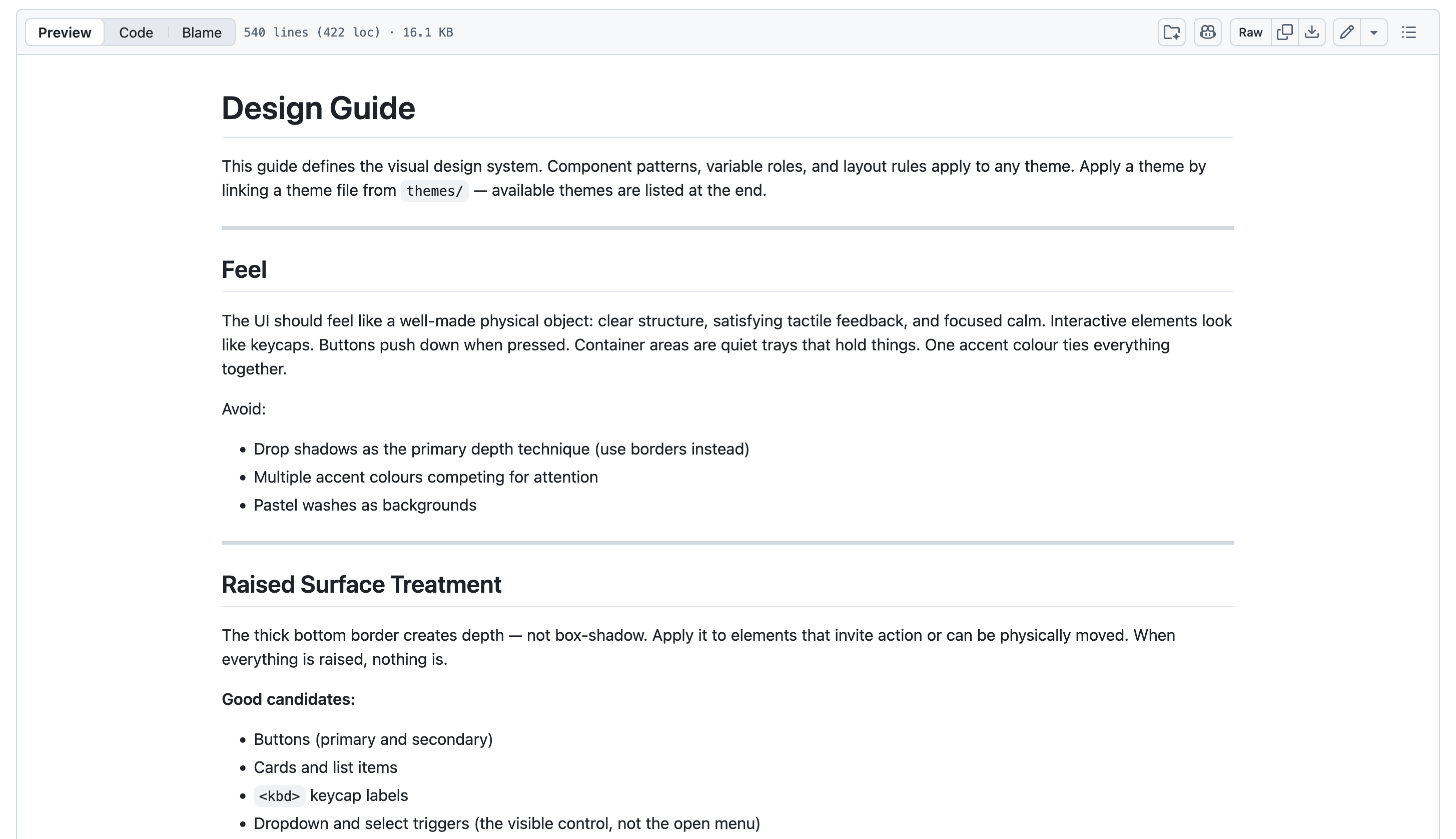Image resolution: width=1456 pixels, height=839 pixels.
Task: Click the Design Guide main heading
Action: pyautogui.click(x=318, y=108)
